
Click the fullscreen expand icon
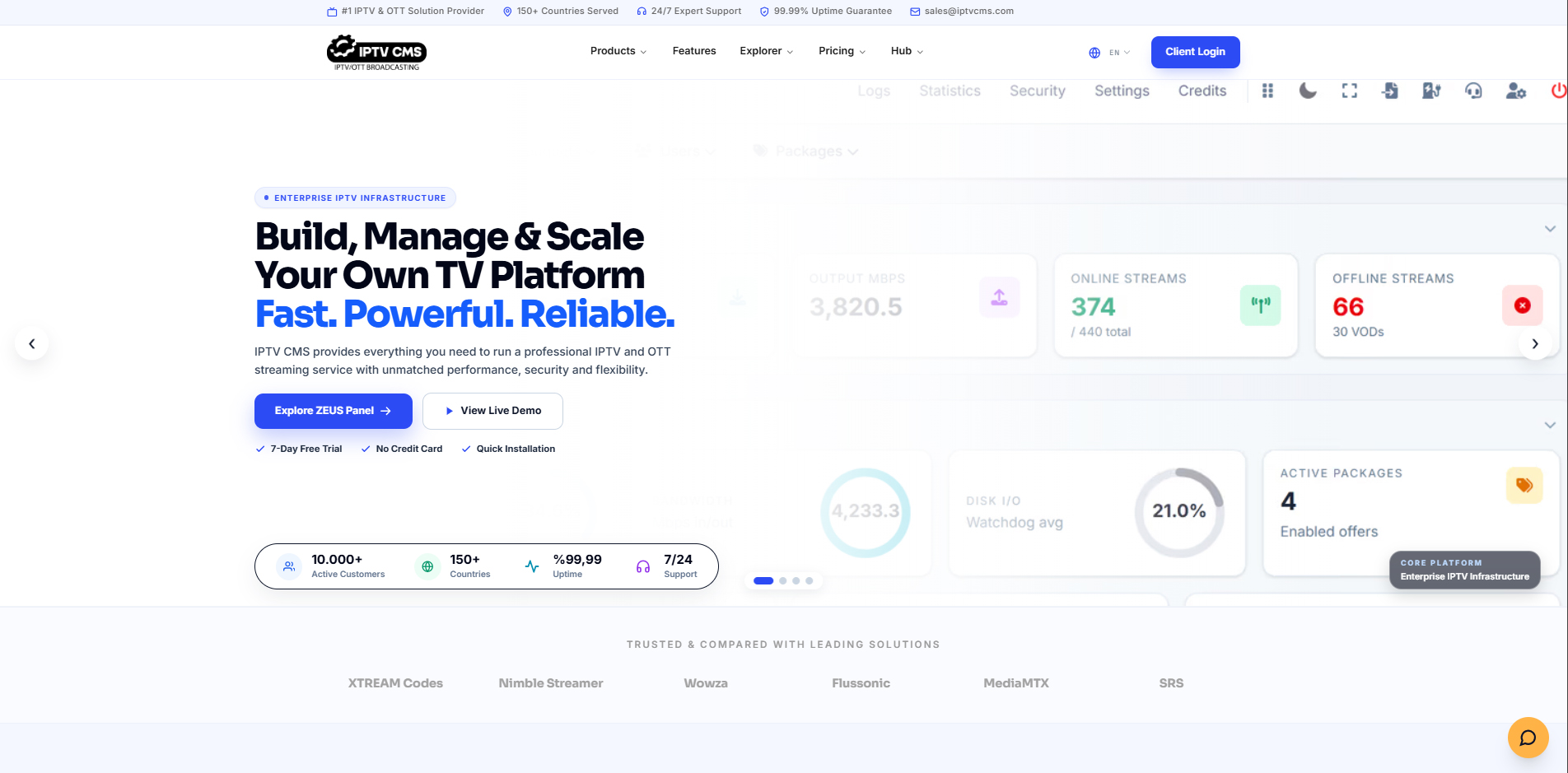1349,91
